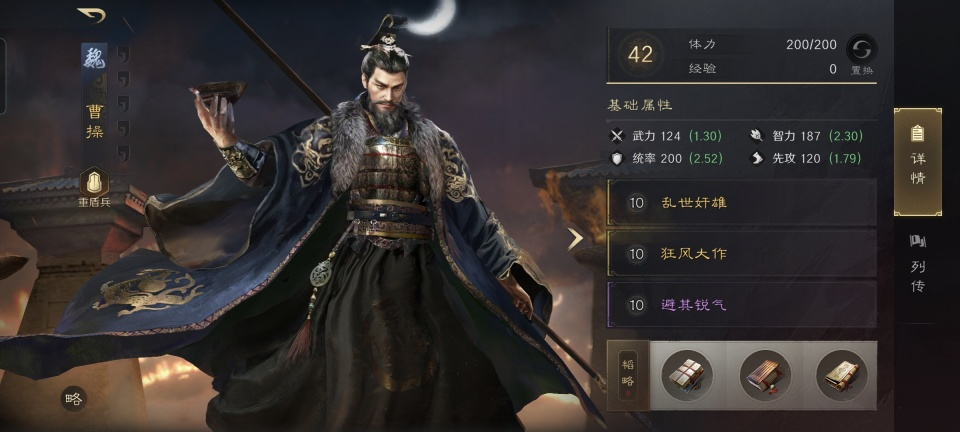Select the 重盾兵 troop type icon

coord(94,182)
